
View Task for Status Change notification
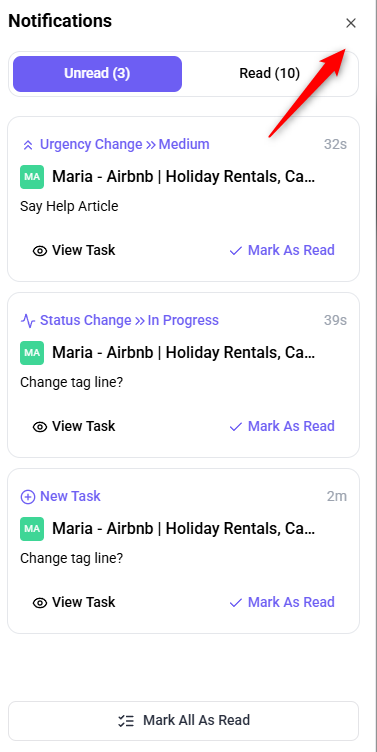[74, 426]
